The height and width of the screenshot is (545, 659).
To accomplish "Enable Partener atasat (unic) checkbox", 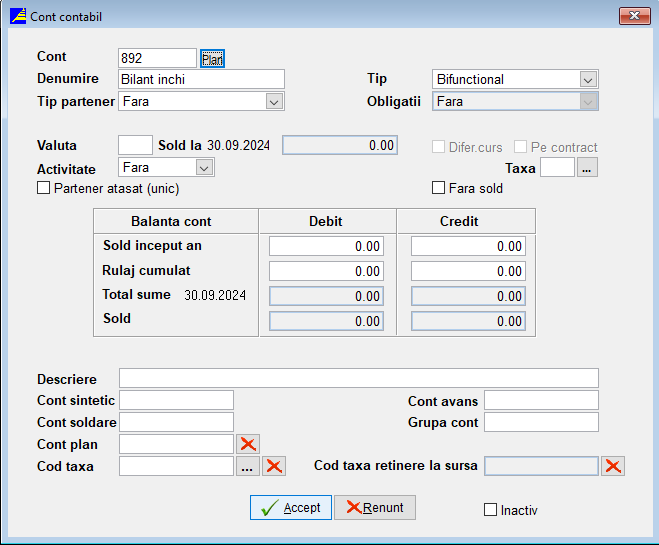I will [44, 188].
